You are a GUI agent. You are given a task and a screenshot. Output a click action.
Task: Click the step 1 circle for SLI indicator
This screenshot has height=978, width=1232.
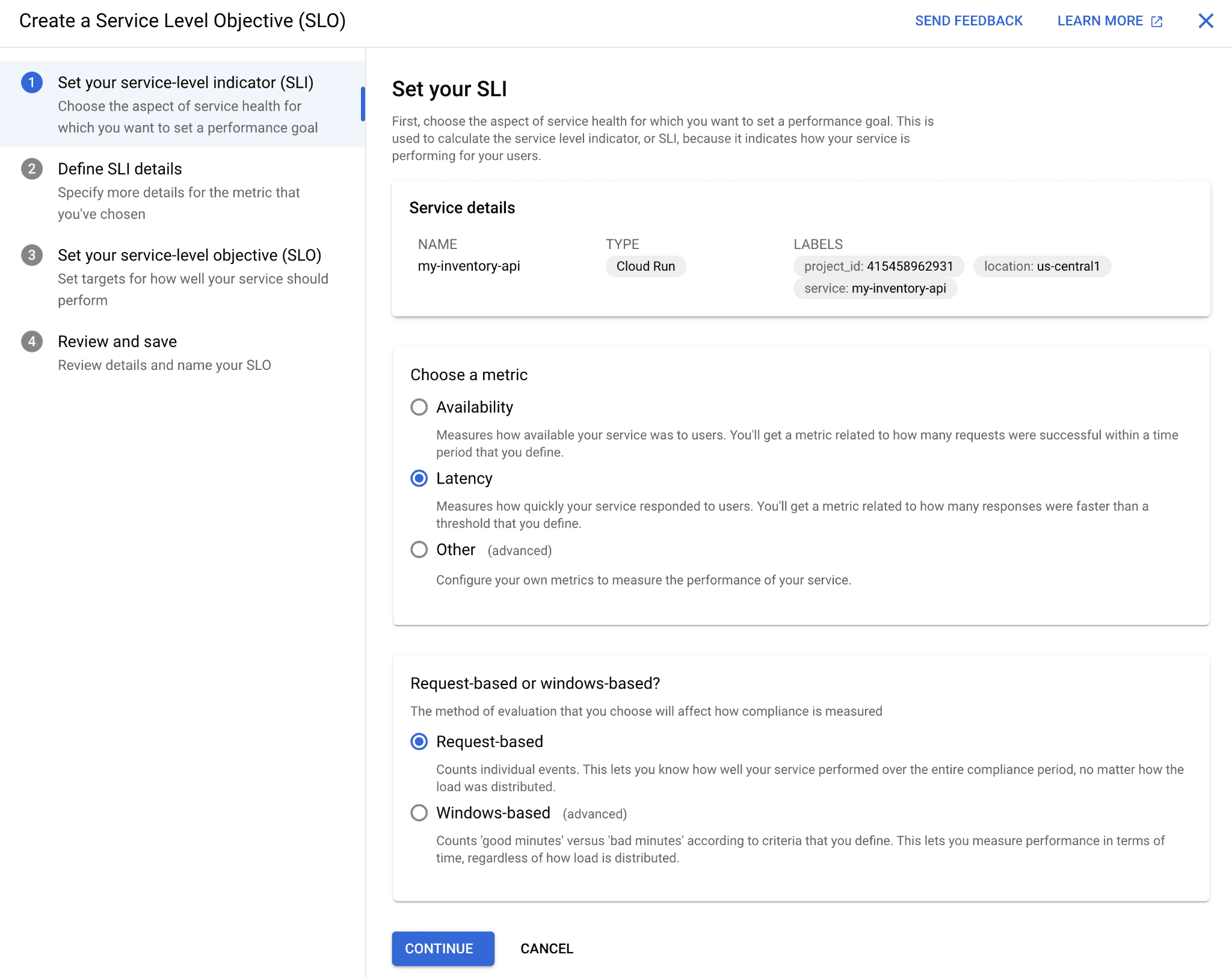point(31,82)
